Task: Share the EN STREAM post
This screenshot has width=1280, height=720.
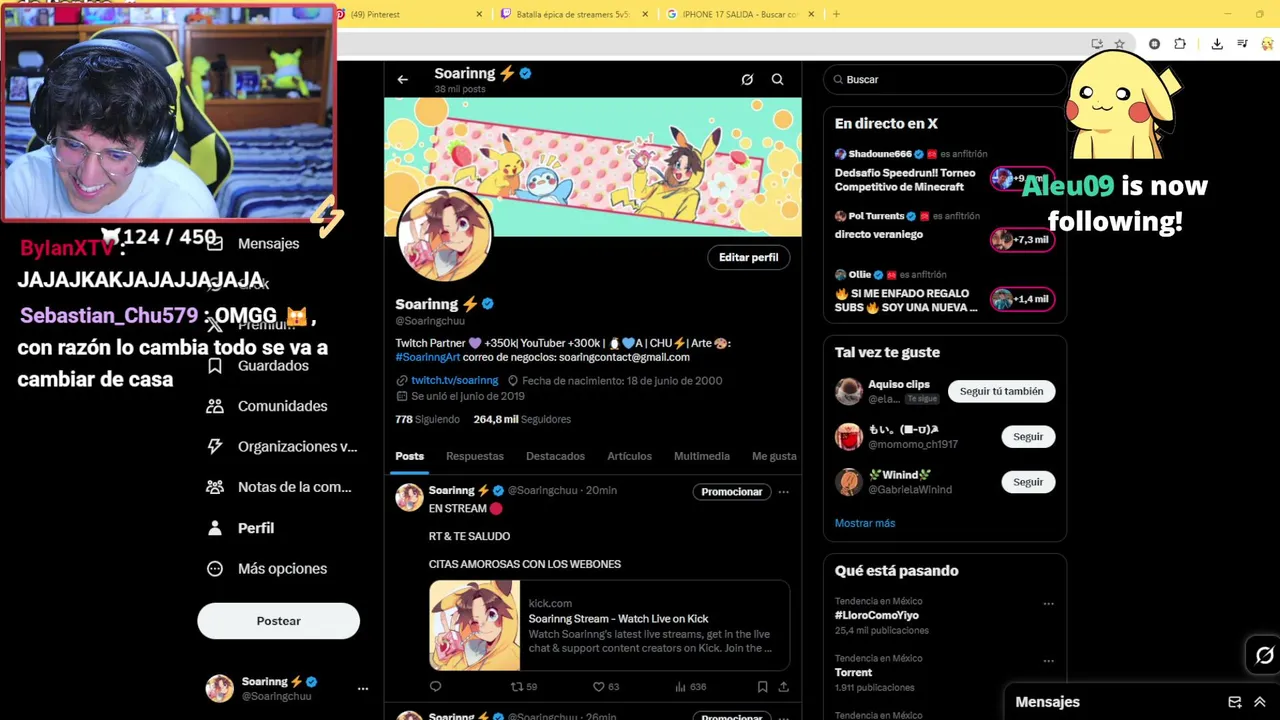Action: pyautogui.click(x=783, y=686)
